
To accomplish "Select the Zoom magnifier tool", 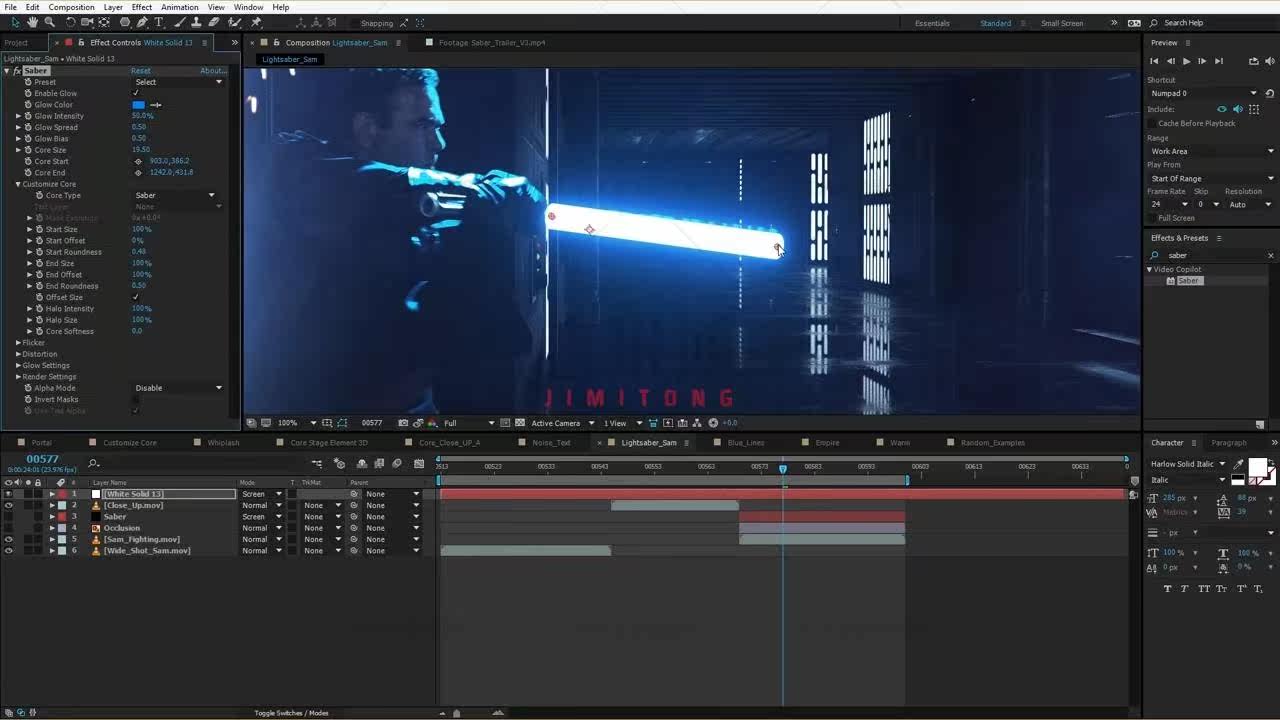I will click(48, 22).
